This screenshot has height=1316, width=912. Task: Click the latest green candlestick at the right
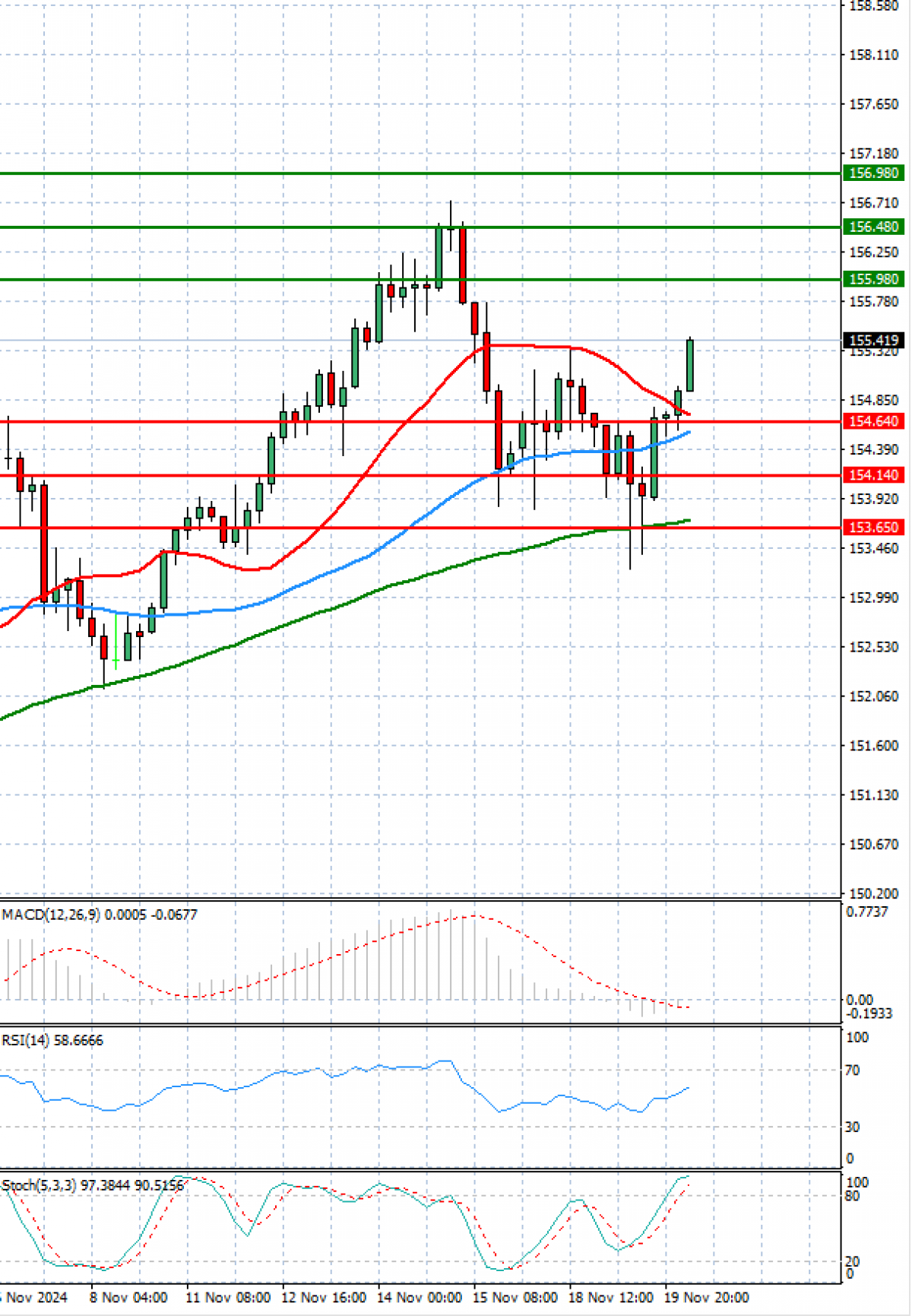point(690,366)
